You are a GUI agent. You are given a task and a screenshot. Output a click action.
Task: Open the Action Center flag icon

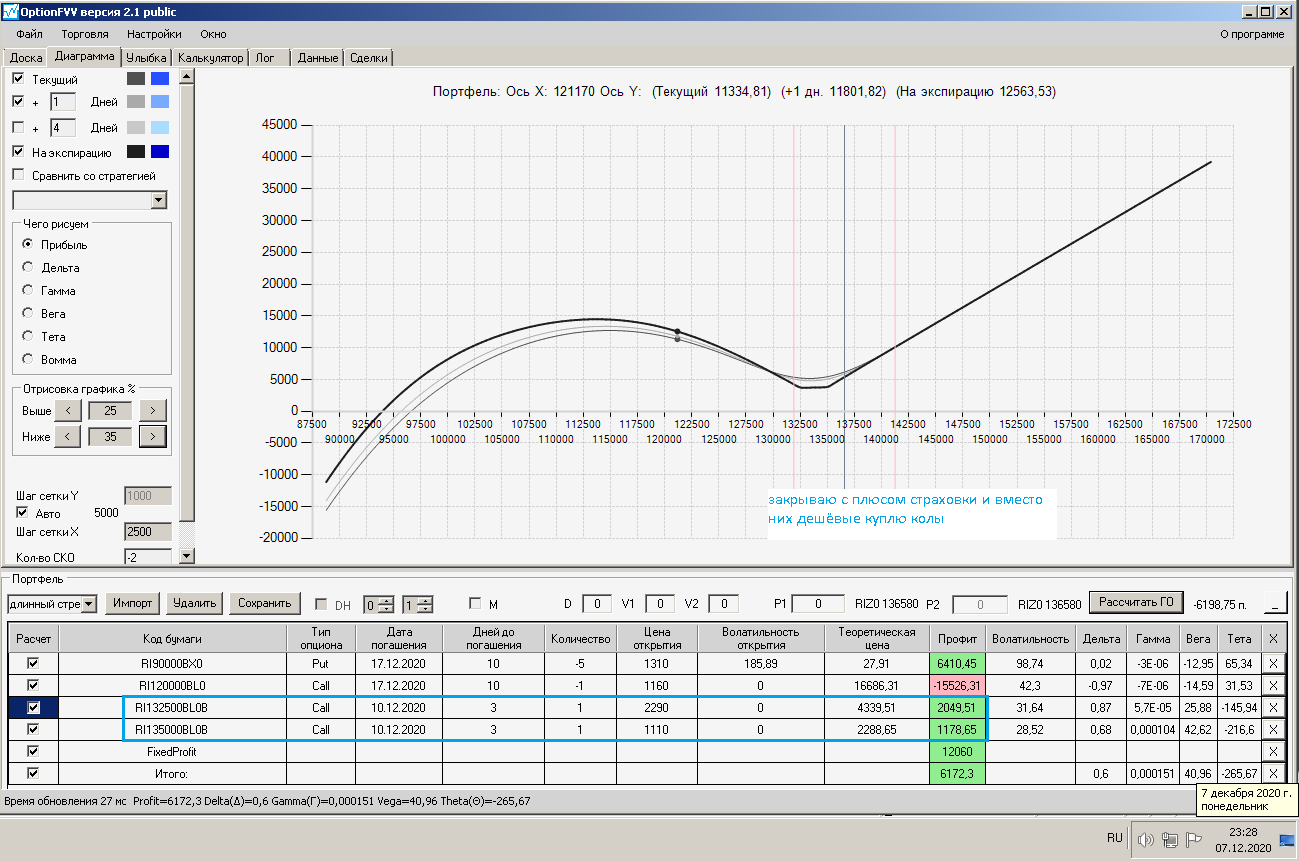[1193, 840]
